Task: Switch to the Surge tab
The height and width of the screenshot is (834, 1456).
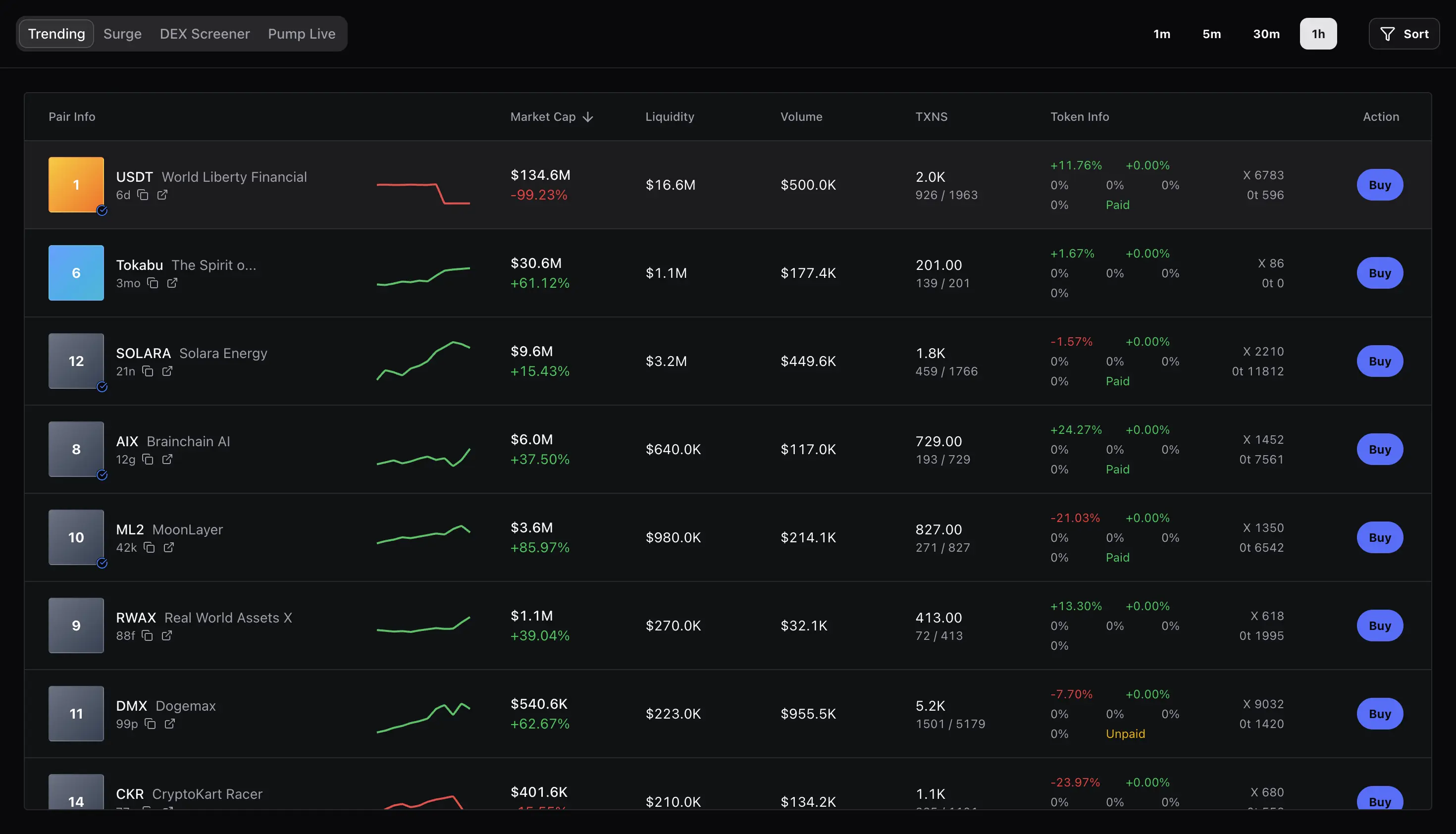Action: [122, 34]
